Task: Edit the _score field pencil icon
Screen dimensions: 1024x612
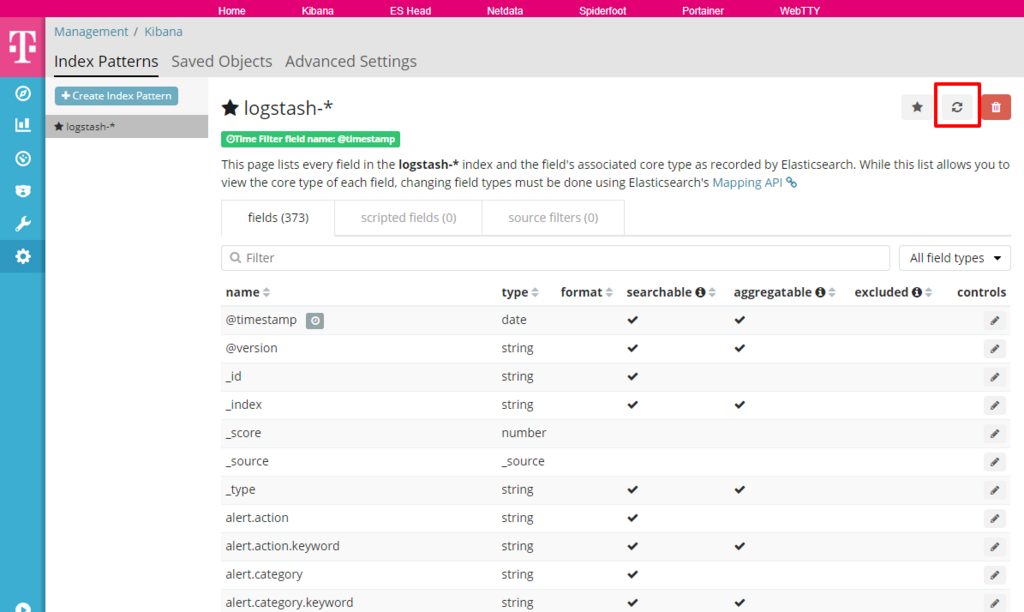Action: (995, 433)
